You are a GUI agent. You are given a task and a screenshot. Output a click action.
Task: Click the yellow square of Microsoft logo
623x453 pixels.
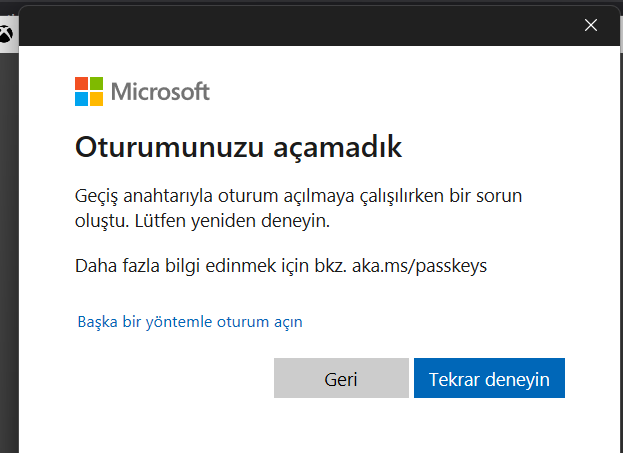[x=97, y=99]
